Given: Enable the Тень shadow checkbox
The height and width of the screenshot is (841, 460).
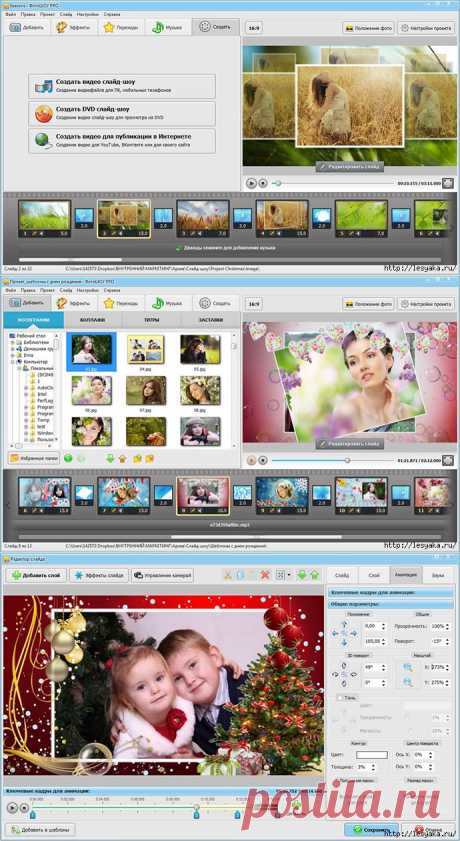Looking at the screenshot, I should click(339, 698).
